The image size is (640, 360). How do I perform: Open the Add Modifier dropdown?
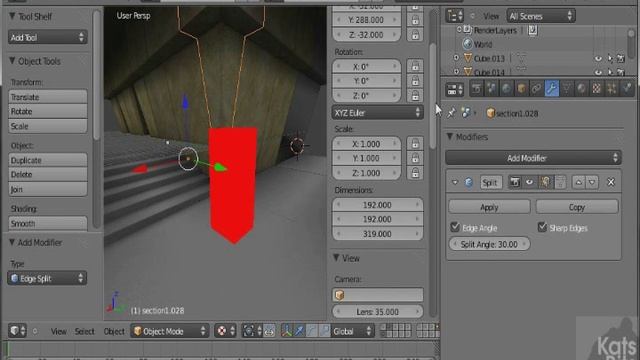click(x=533, y=158)
